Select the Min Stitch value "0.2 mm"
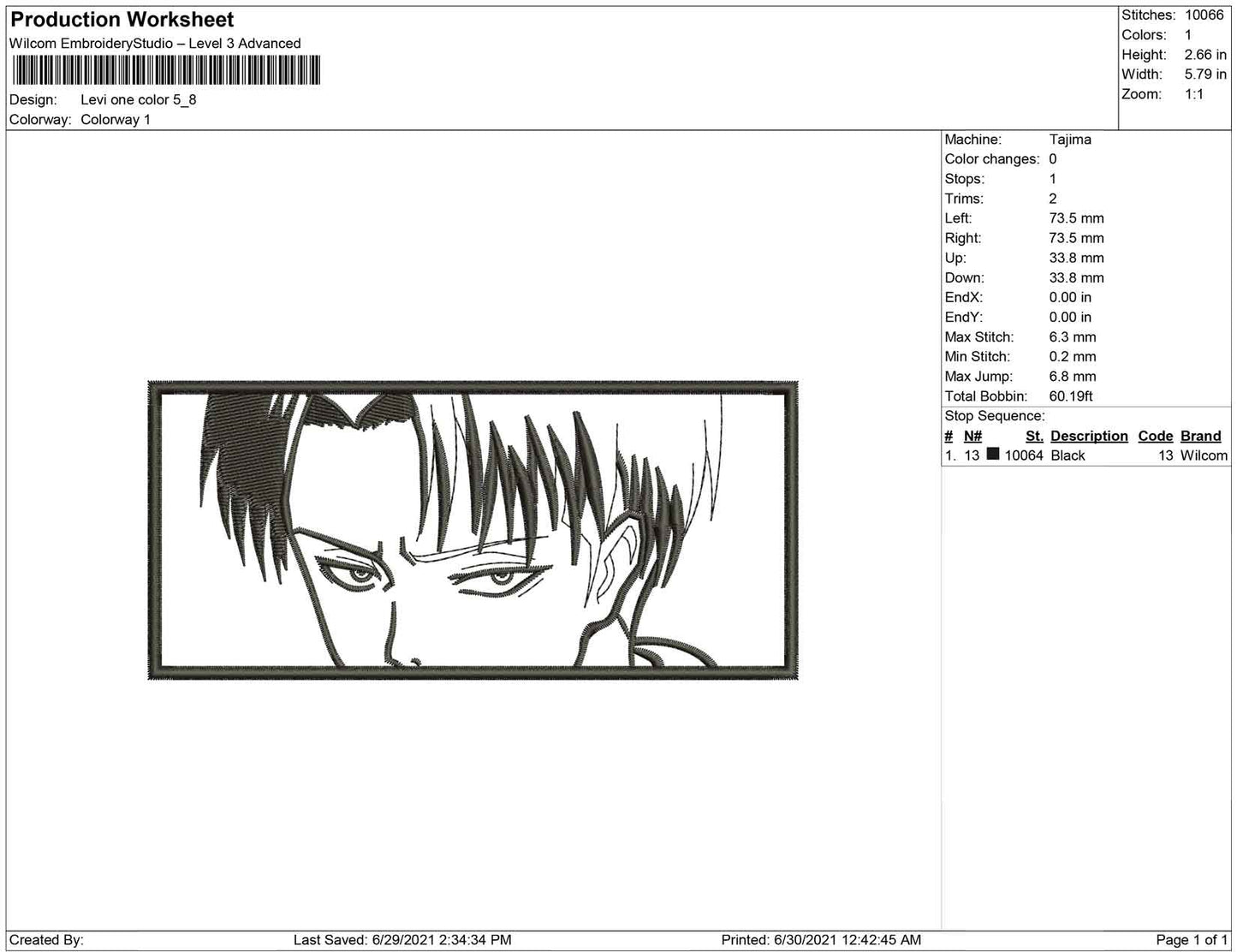Image resolution: width=1237 pixels, height=952 pixels. click(x=1073, y=357)
